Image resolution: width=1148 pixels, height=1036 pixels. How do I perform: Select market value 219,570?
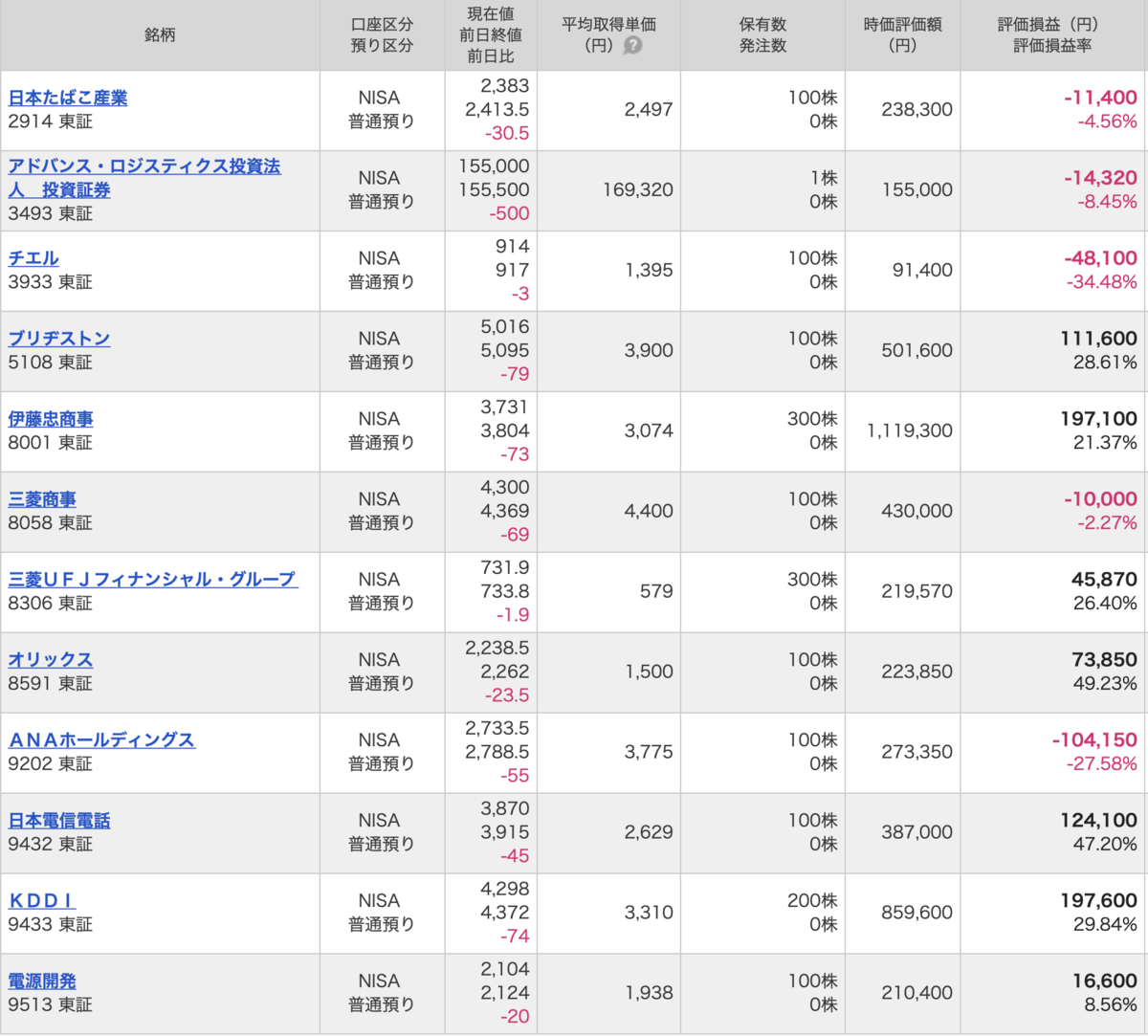(916, 591)
